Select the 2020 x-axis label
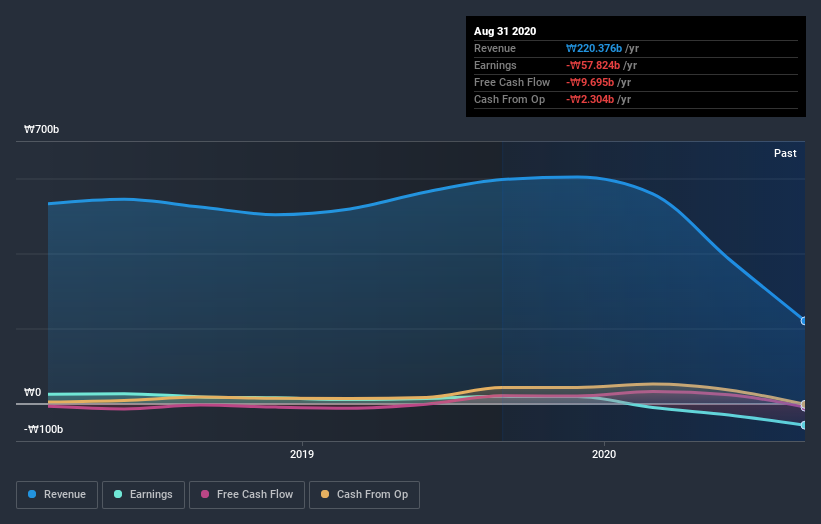The width and height of the screenshot is (821, 524). click(604, 454)
